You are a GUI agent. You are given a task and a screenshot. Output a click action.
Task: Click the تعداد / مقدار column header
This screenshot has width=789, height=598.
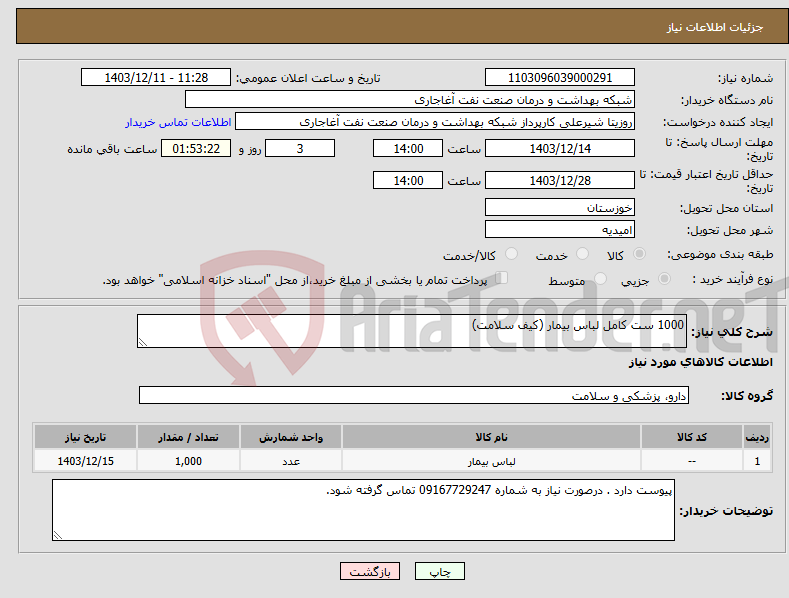click(x=188, y=437)
